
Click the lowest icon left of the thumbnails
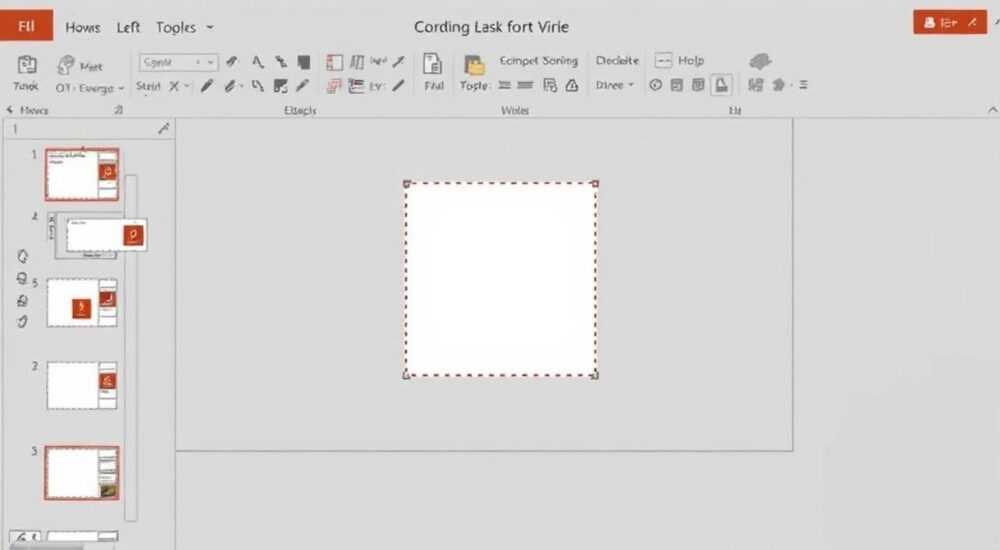click(22, 321)
